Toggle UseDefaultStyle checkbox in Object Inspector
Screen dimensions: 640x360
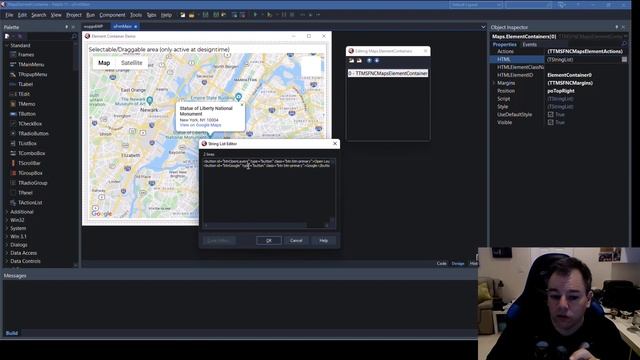(551, 115)
